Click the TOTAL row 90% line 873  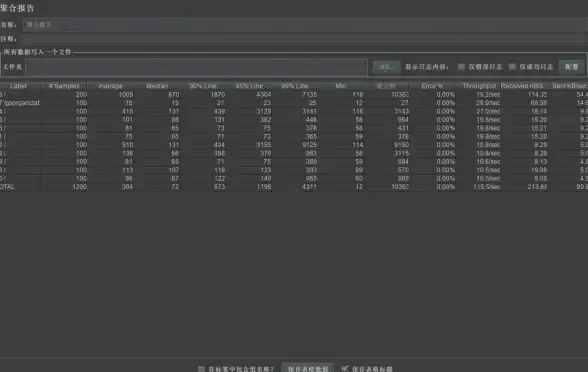pyautogui.click(x=219, y=187)
